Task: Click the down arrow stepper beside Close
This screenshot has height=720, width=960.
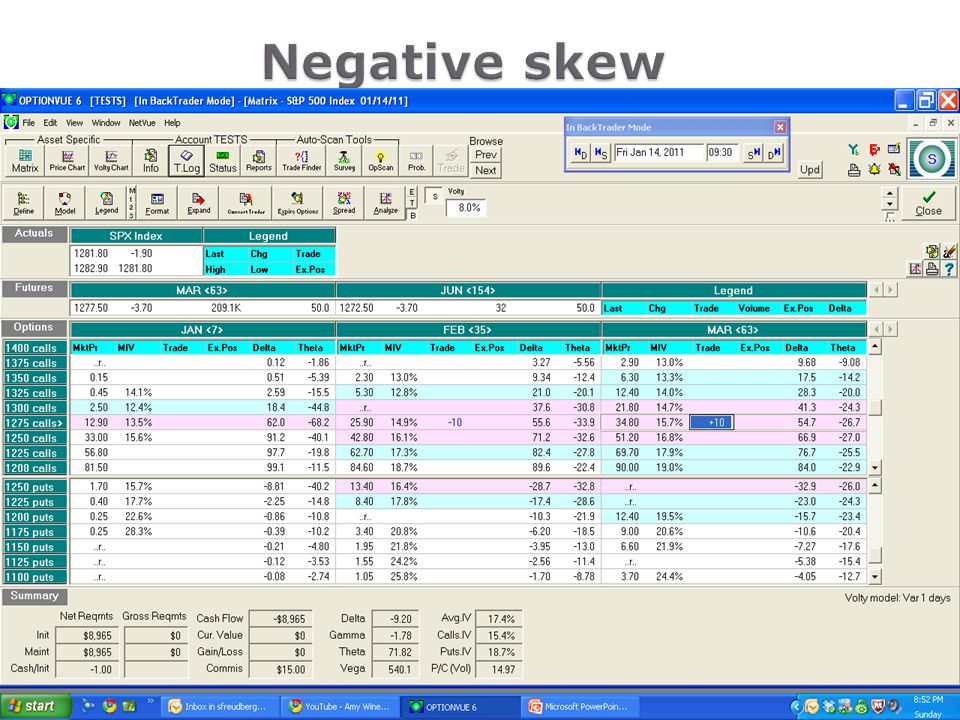Action: click(x=890, y=205)
